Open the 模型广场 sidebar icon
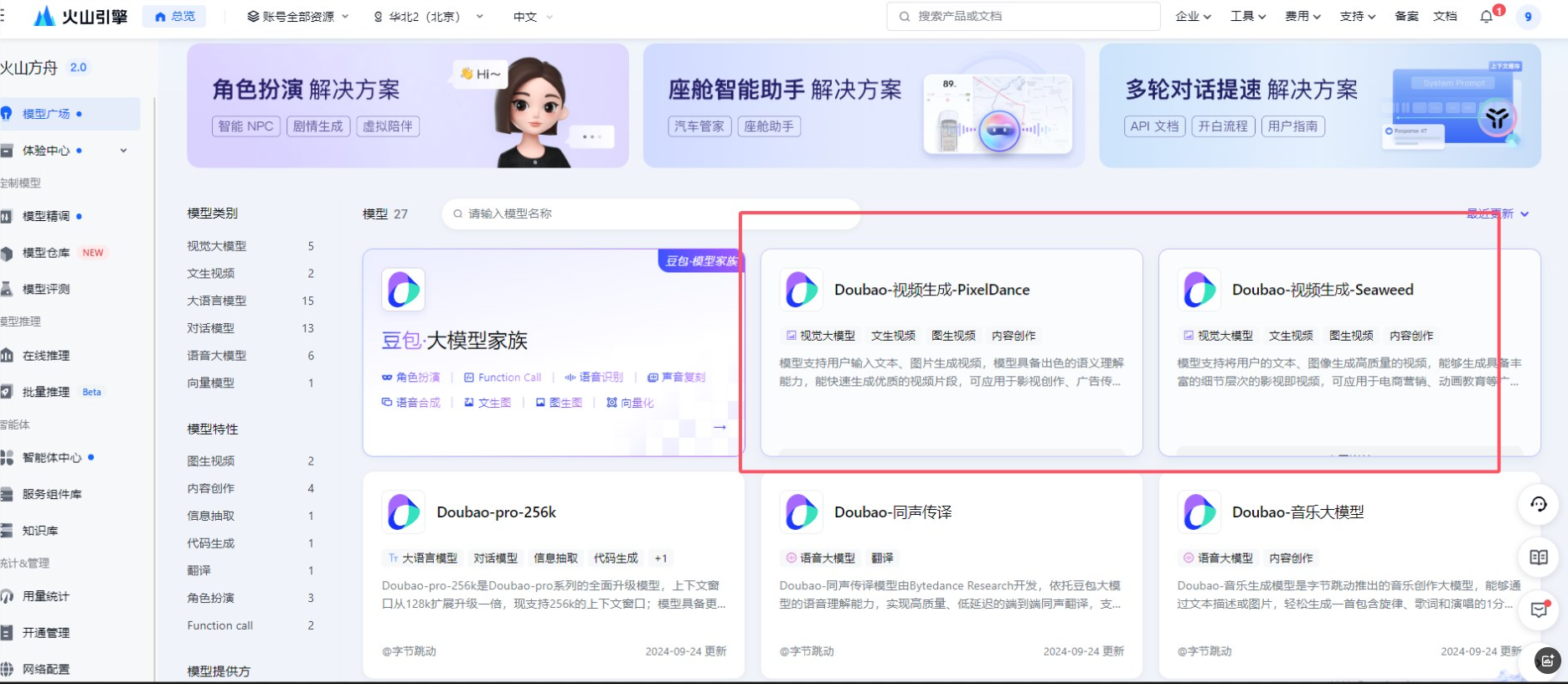The width and height of the screenshot is (1568, 684). coord(7,114)
